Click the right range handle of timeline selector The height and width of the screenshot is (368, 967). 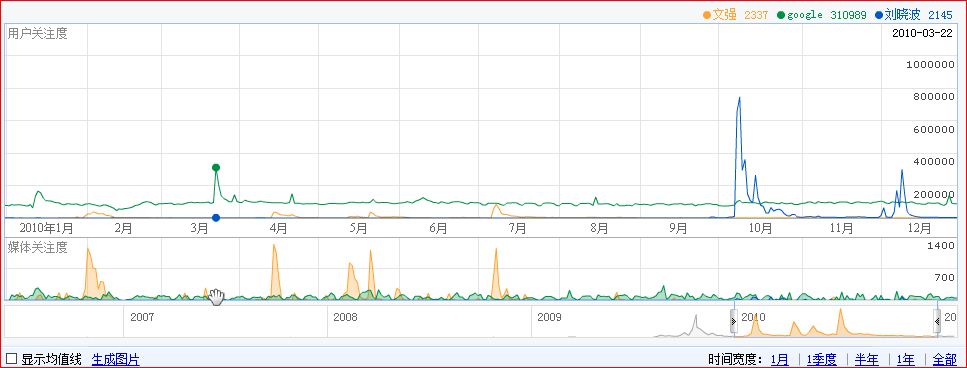937,321
